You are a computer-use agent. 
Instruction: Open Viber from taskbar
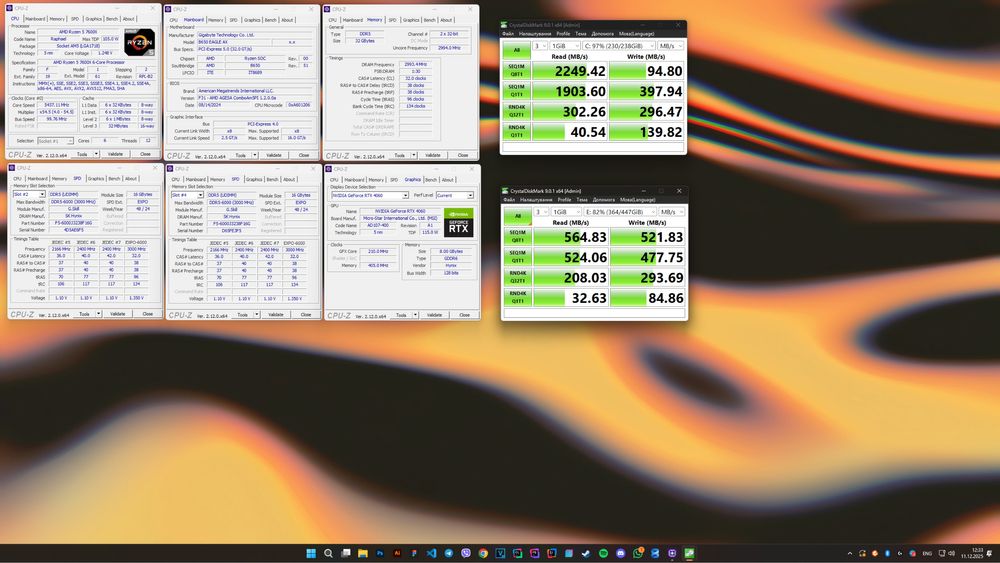click(x=466, y=553)
